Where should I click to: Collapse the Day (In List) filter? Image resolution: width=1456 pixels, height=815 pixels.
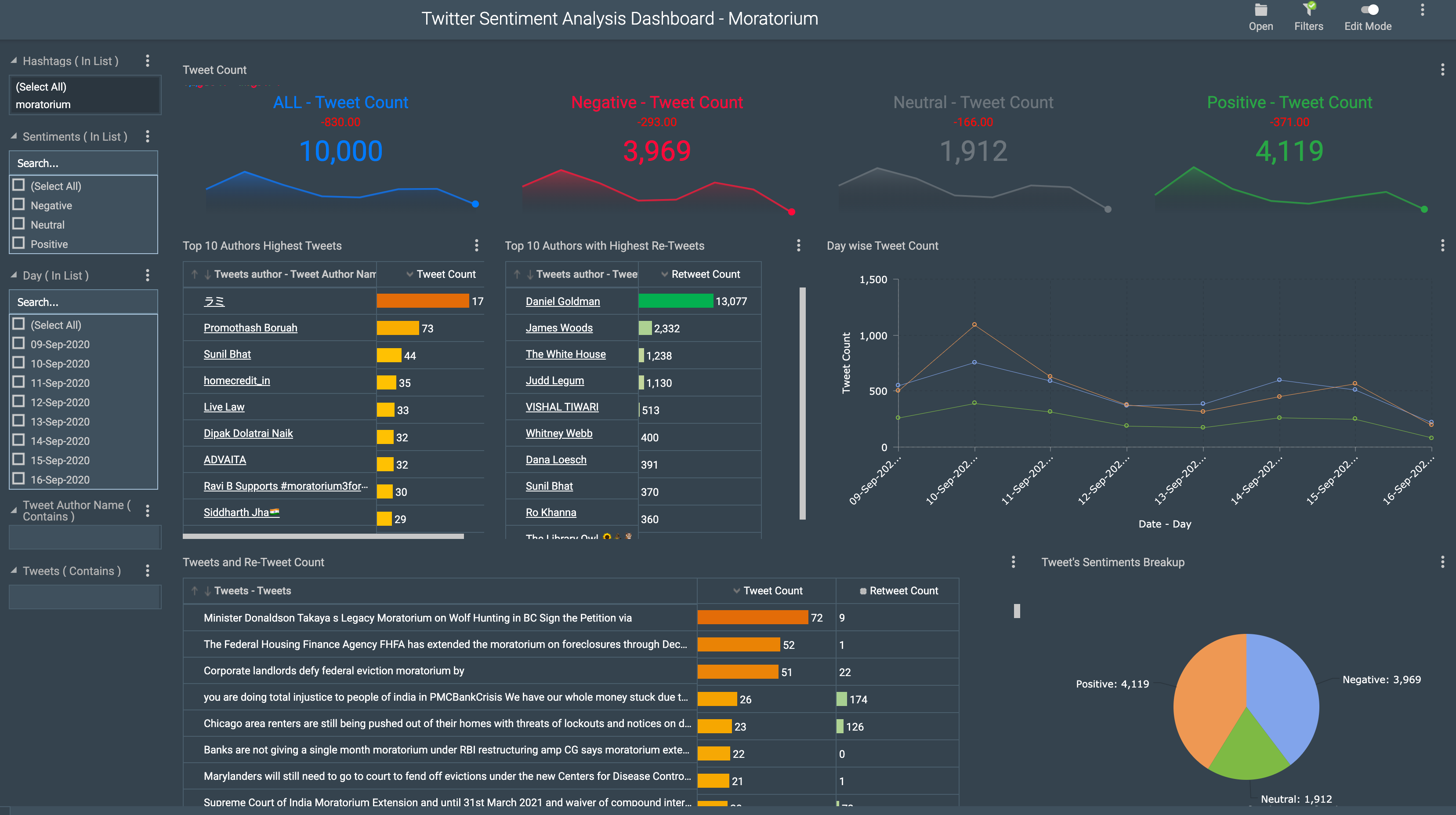click(x=14, y=276)
